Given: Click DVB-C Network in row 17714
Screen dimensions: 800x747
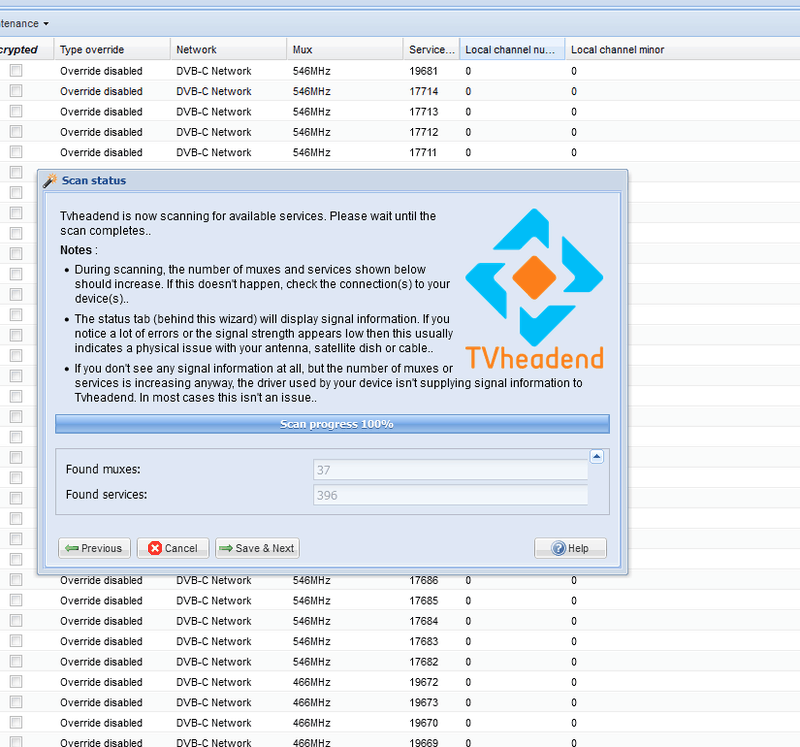Looking at the screenshot, I should [214, 91].
